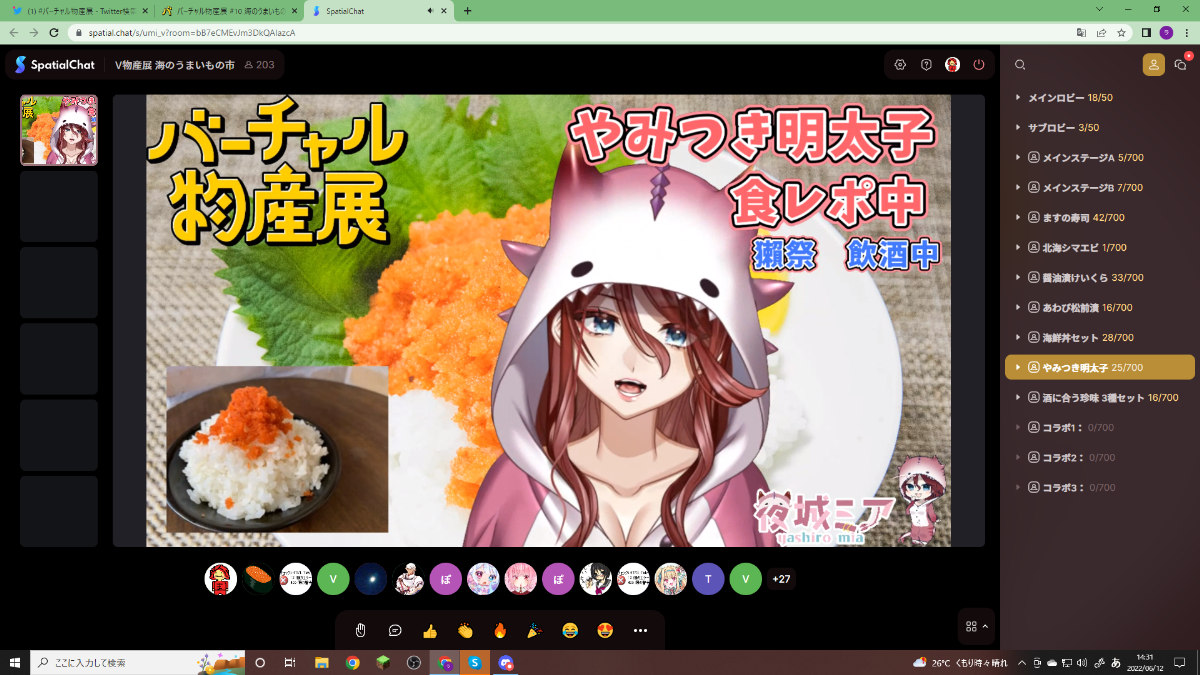1200x675 pixels.
Task: Select the streamer video thumbnail in left strip
Action: [x=59, y=130]
